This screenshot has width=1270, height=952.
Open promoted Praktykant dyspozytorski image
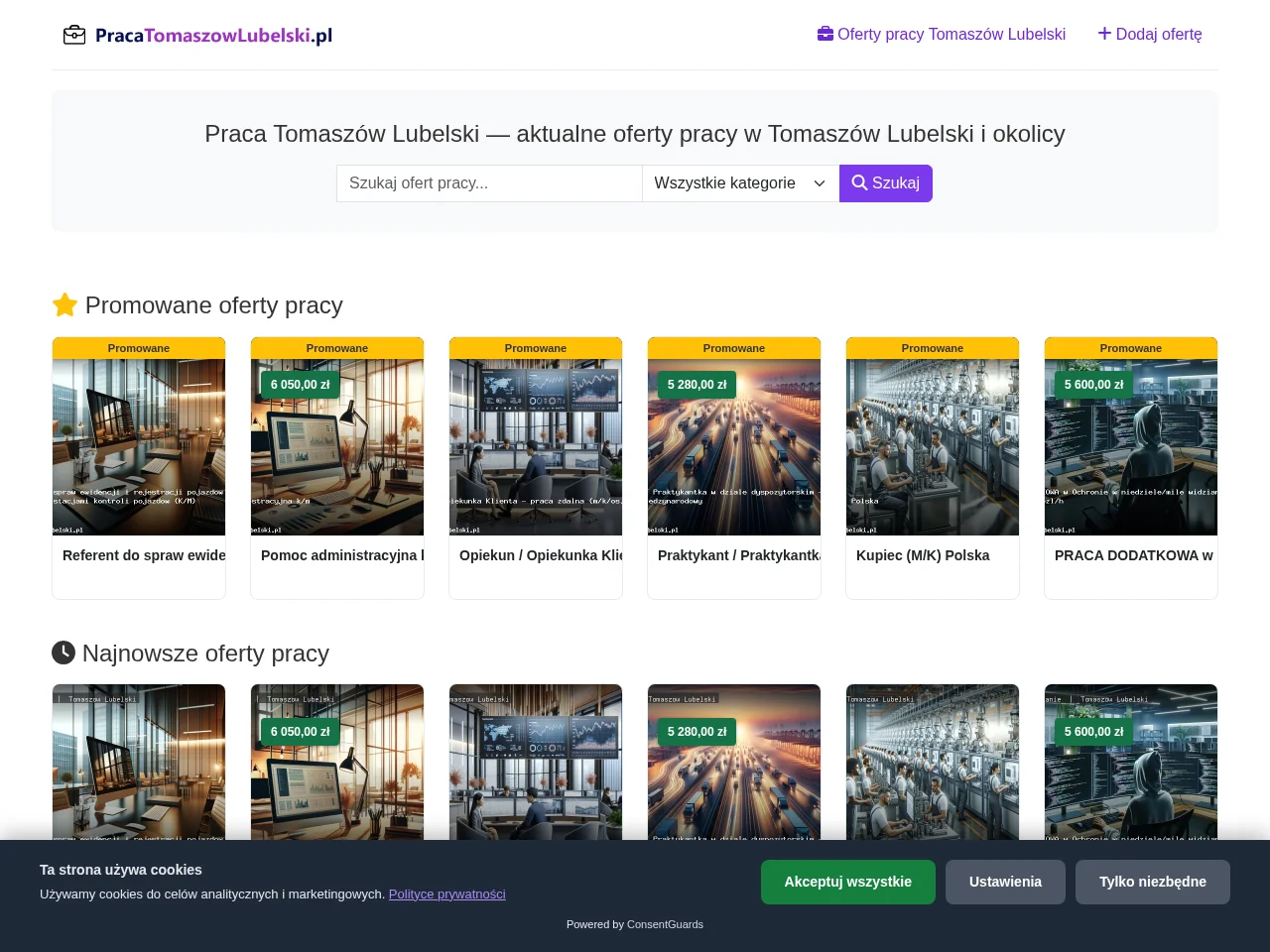click(x=734, y=447)
